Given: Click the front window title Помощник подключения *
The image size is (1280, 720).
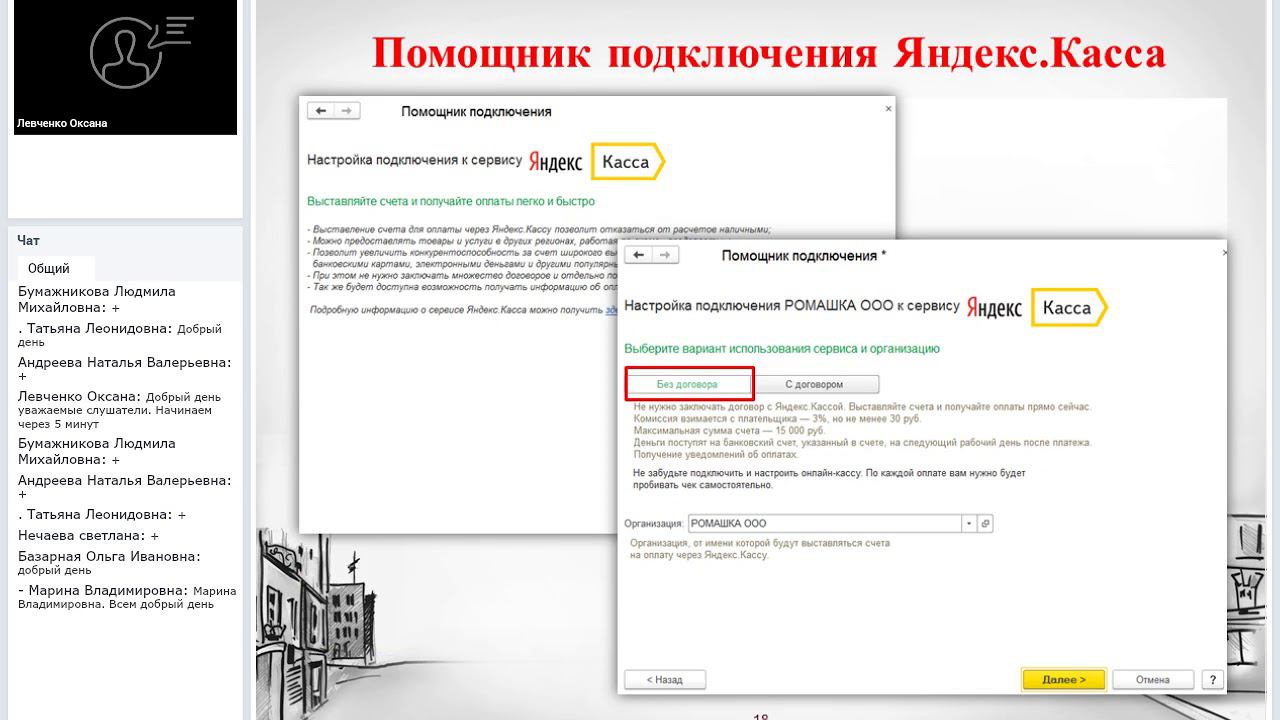Looking at the screenshot, I should pos(804,256).
